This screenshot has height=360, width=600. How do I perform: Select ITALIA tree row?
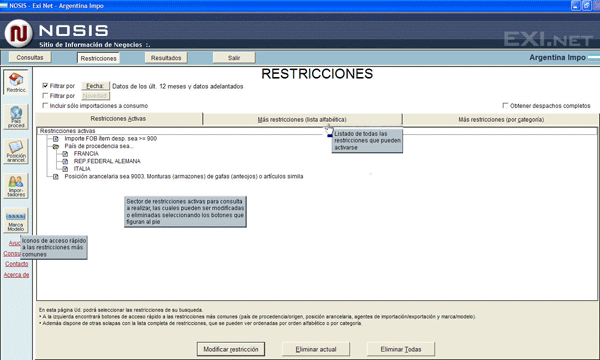[82, 169]
